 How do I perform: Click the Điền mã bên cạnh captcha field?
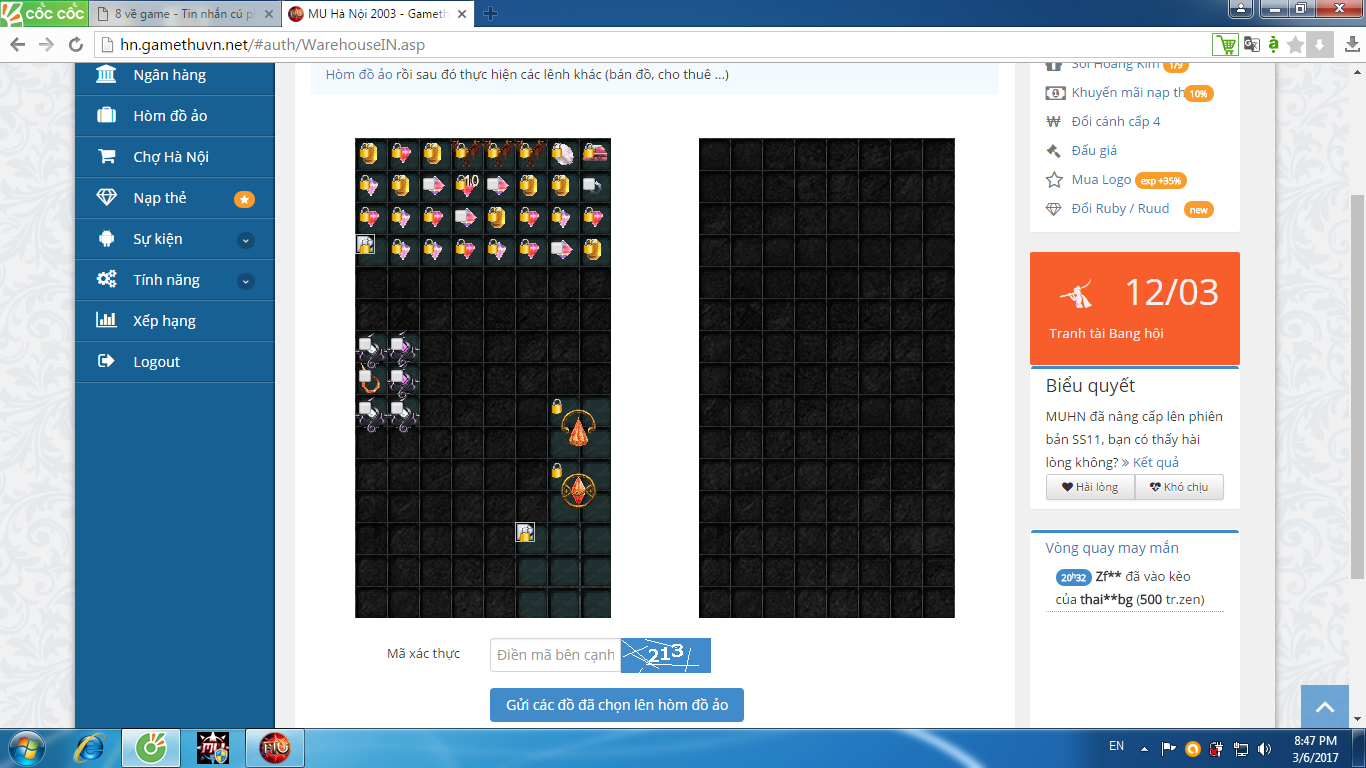[x=555, y=655]
